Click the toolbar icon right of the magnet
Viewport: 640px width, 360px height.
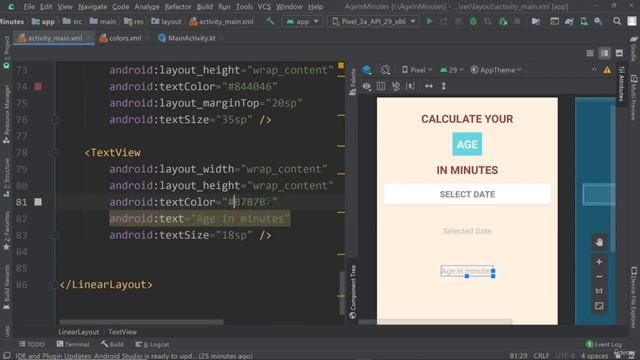411,86
